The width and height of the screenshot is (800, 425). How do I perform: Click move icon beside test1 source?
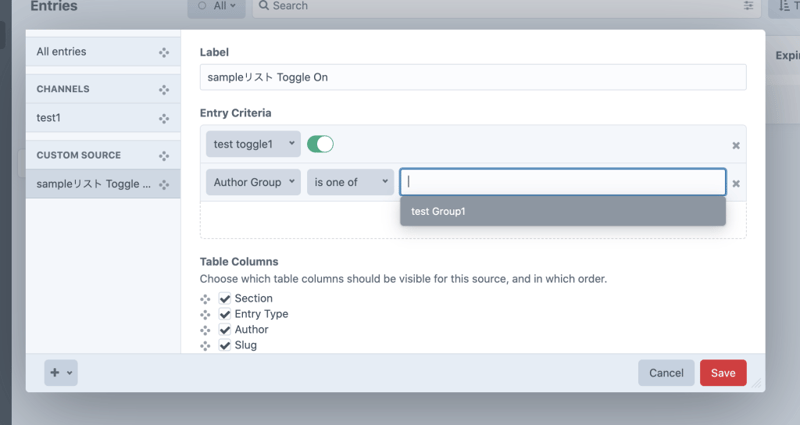tap(164, 118)
